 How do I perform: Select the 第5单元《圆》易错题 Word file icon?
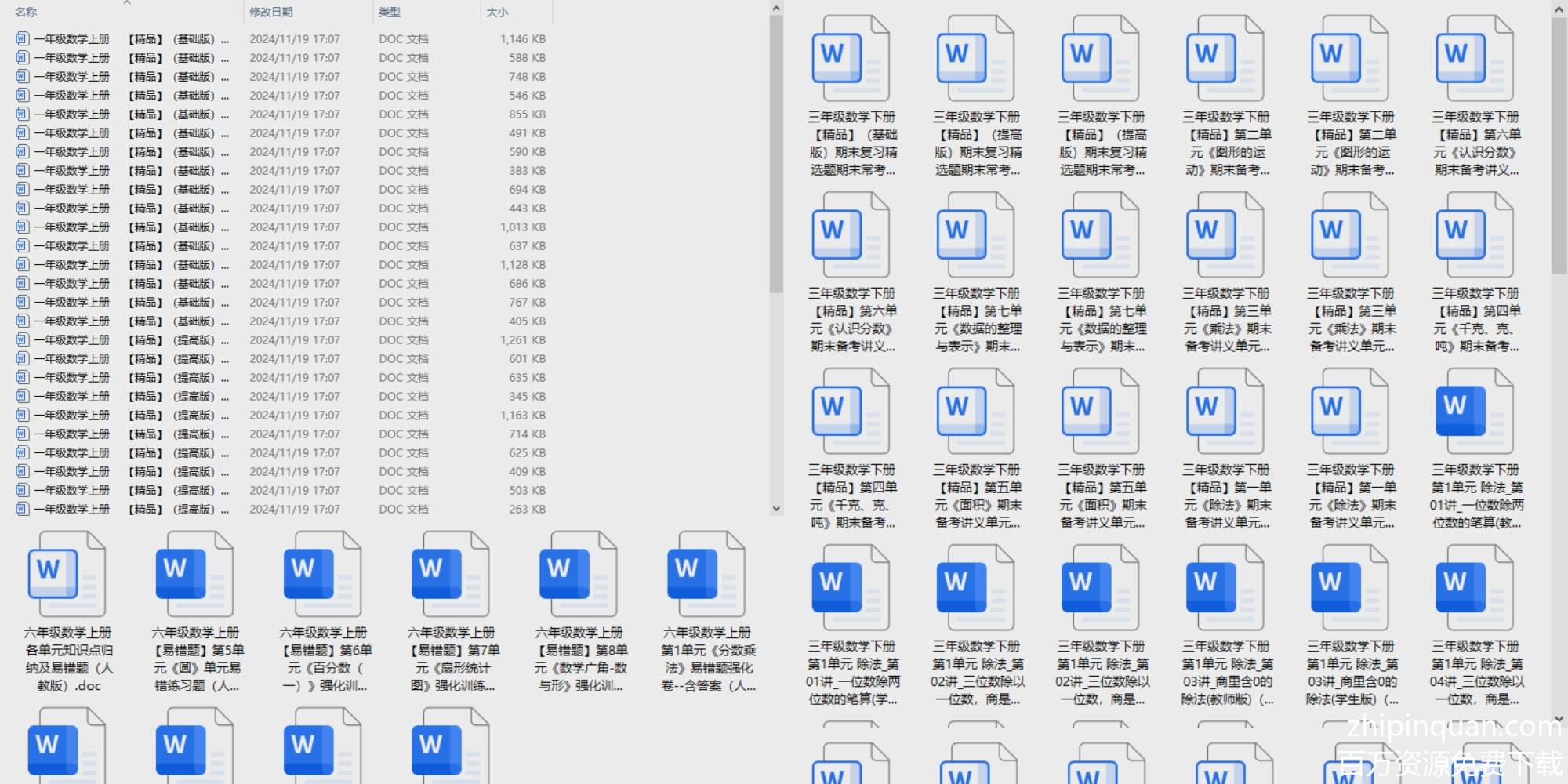[194, 574]
